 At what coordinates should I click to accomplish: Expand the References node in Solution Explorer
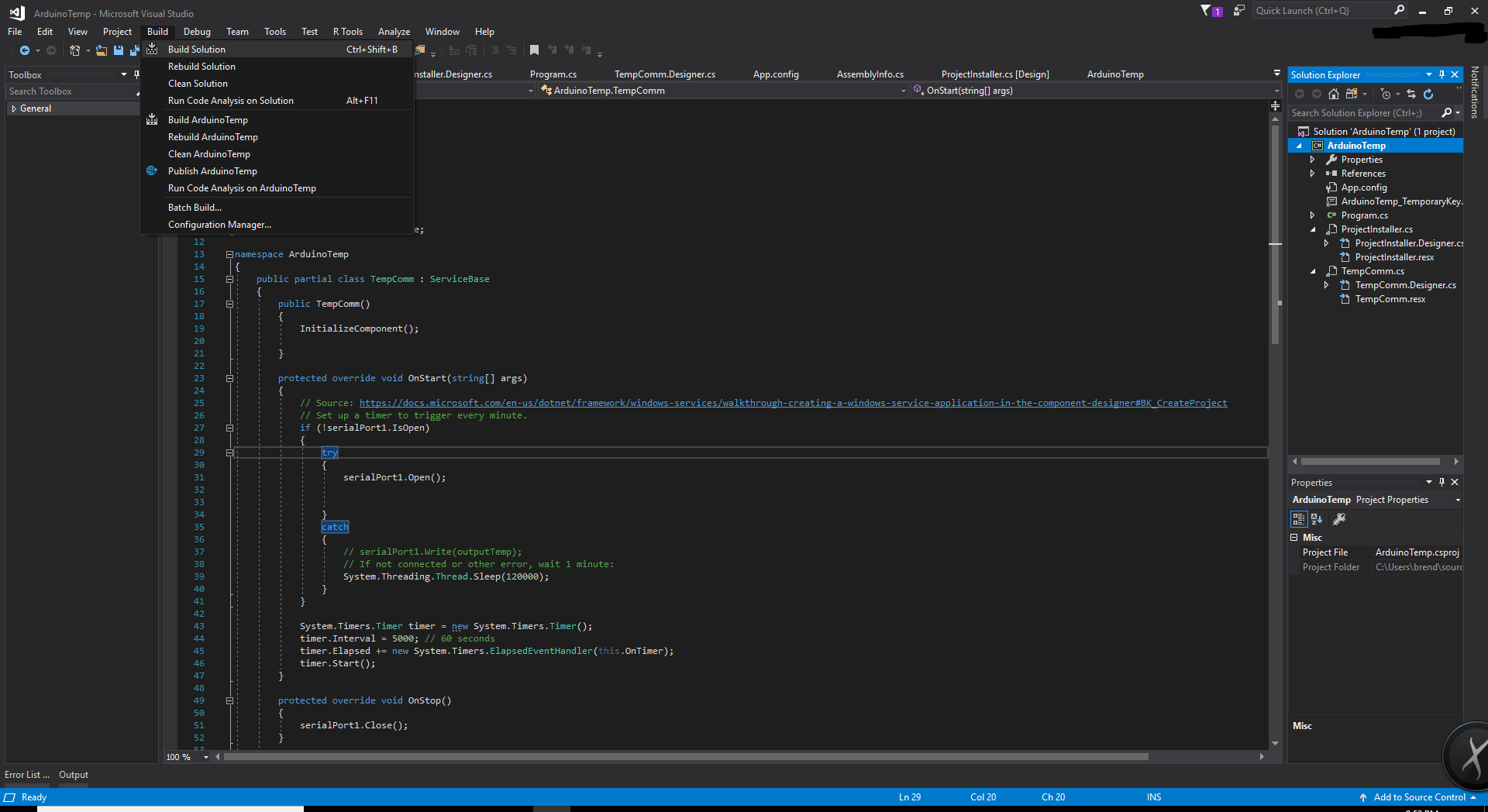pos(1312,174)
